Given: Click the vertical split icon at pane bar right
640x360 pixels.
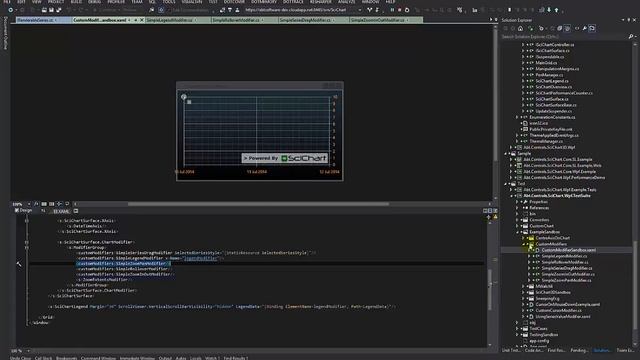Looking at the screenshot, I should [x=485, y=211].
